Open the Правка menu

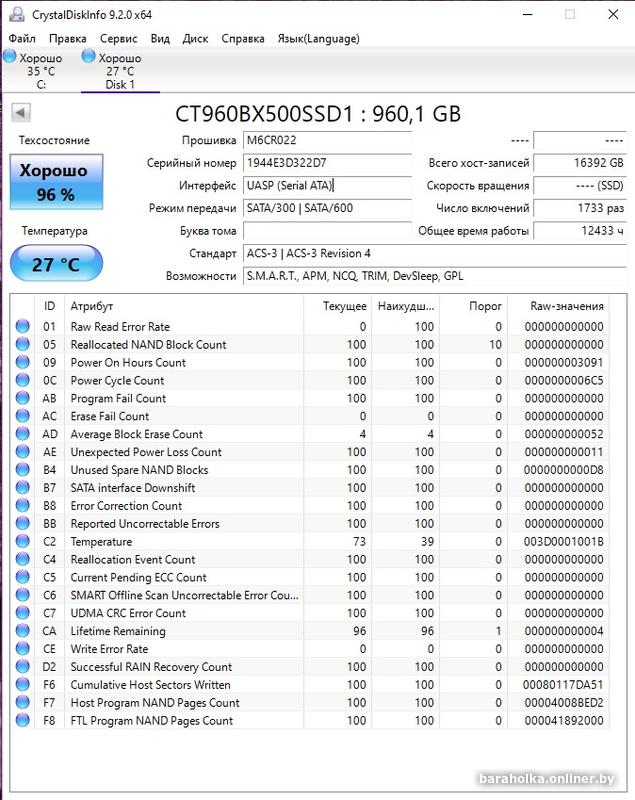67,38
